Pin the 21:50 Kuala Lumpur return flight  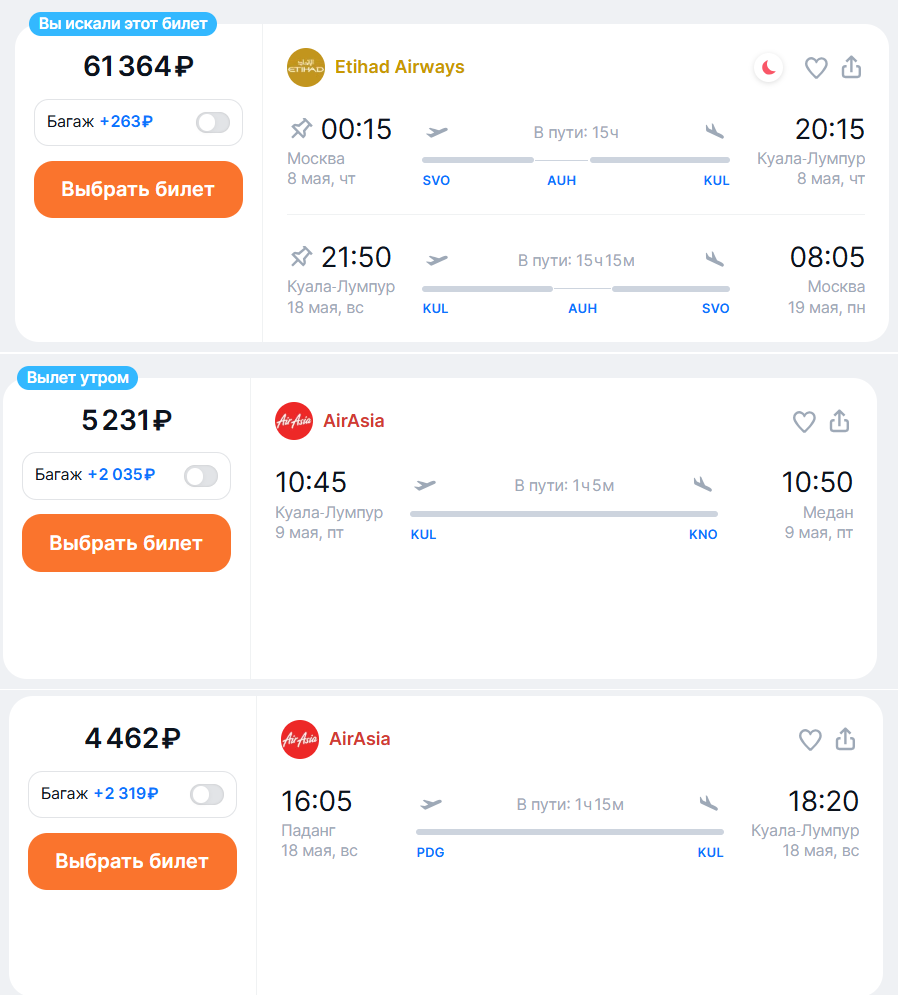pyautogui.click(x=301, y=257)
